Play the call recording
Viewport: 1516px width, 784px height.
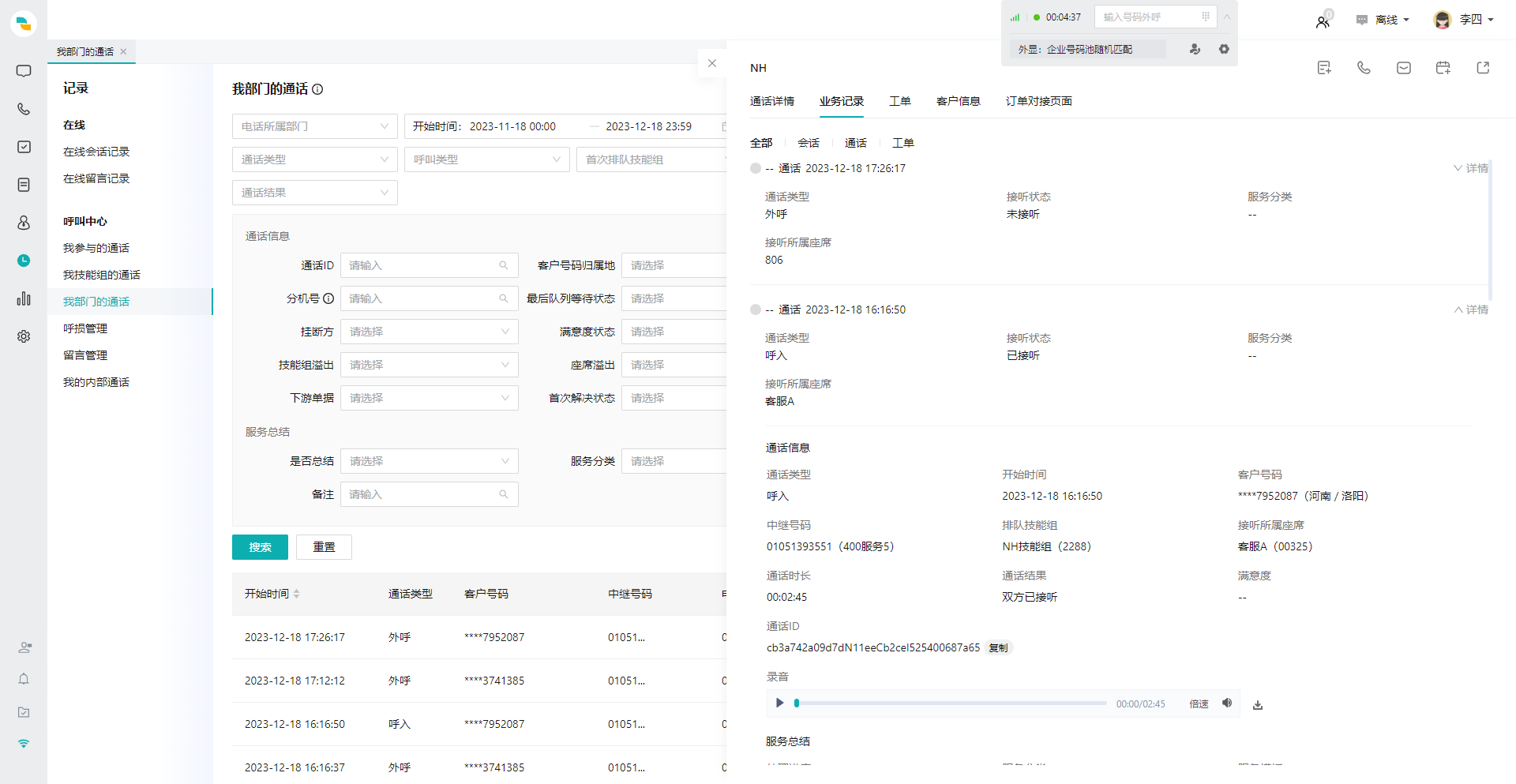(779, 703)
